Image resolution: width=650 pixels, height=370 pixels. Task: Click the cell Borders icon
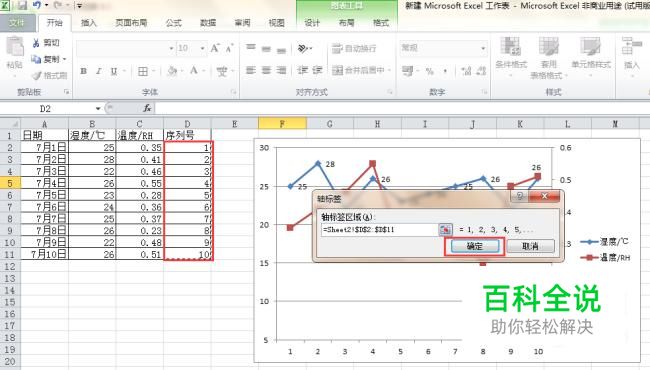pos(143,71)
